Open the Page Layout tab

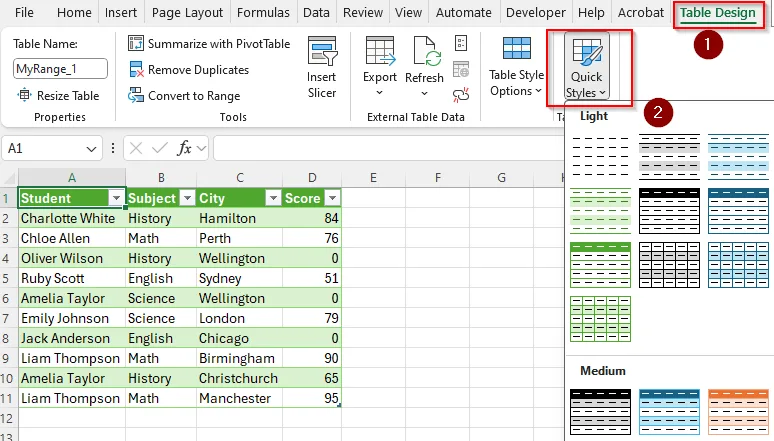tap(187, 12)
